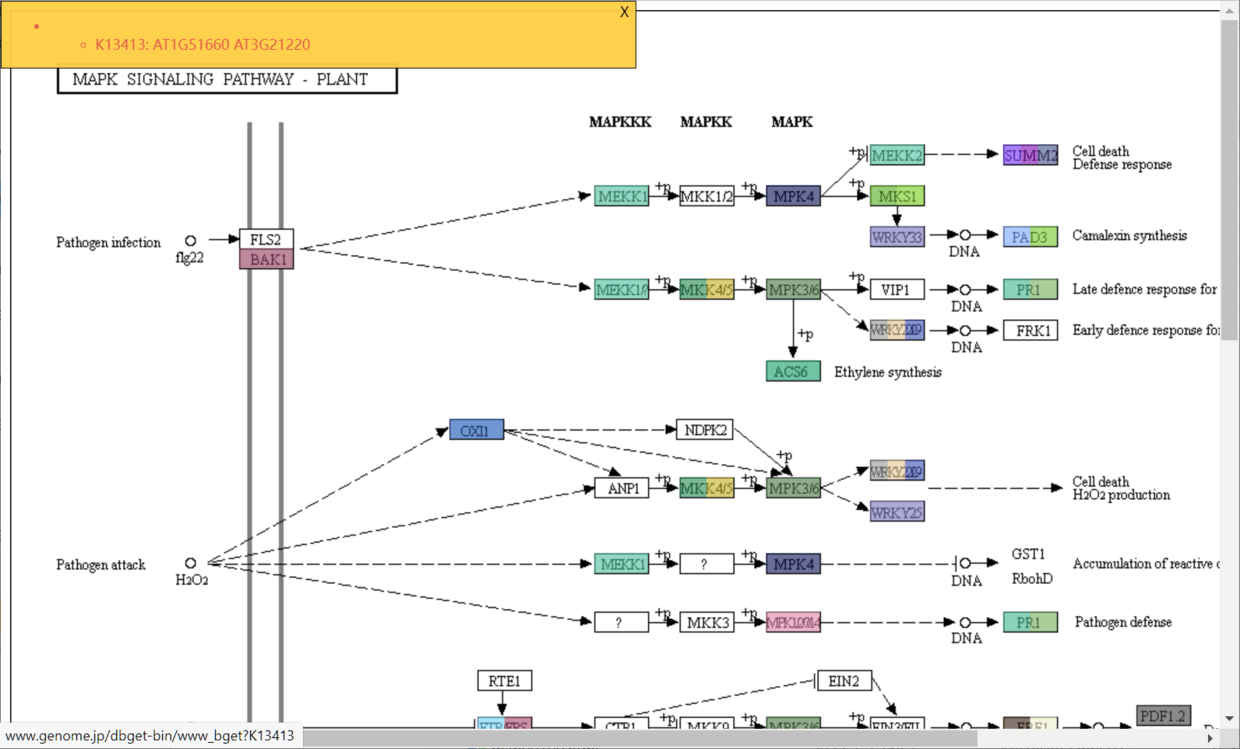
Task: Click the "H2O2 production" label
Action: click(1121, 495)
